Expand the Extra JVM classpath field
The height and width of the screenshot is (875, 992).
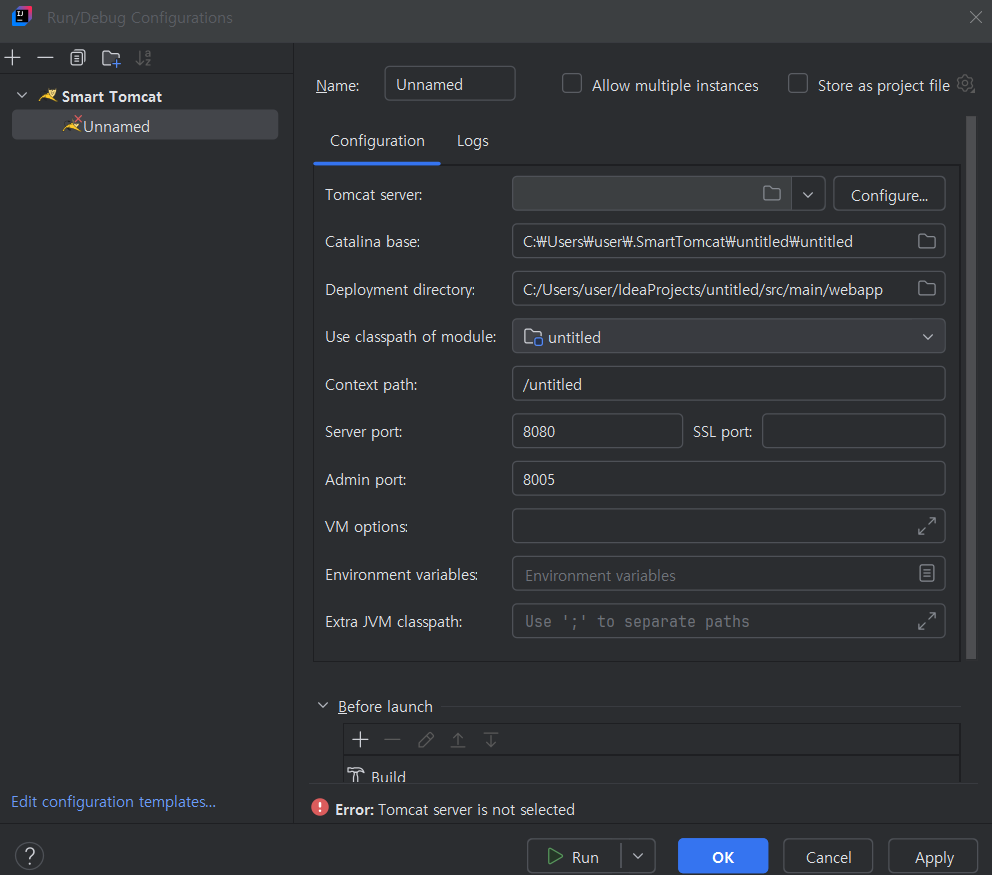(x=927, y=621)
